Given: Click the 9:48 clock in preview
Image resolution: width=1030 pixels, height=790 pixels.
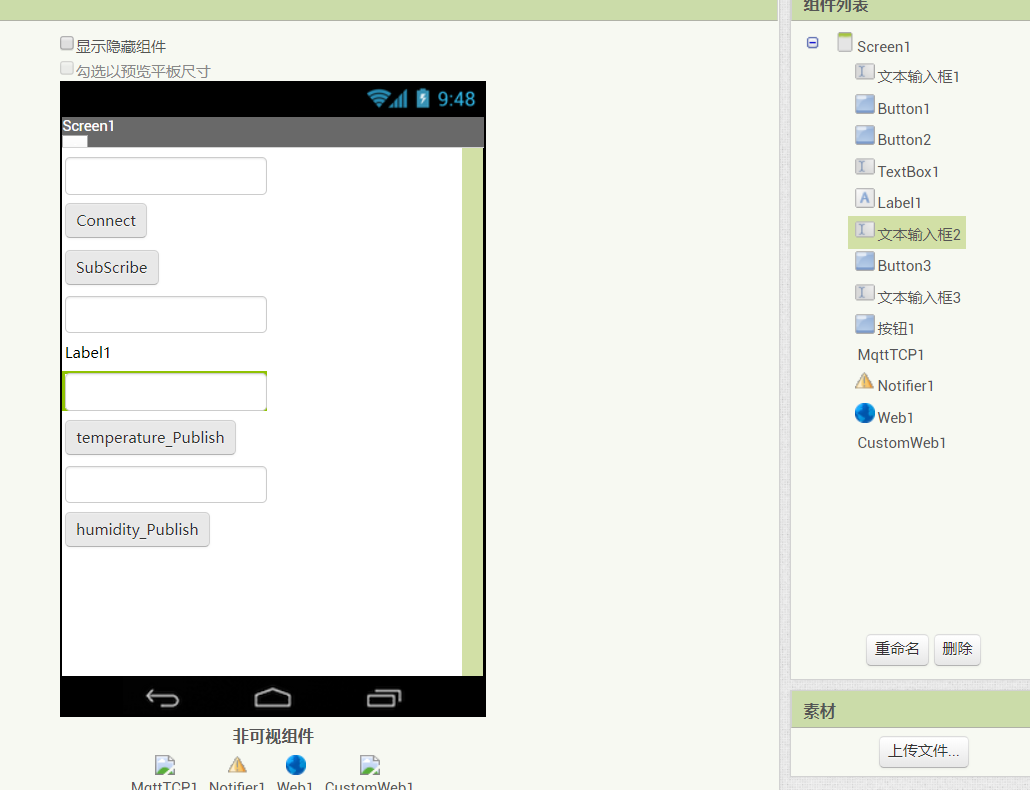Looking at the screenshot, I should 457,99.
